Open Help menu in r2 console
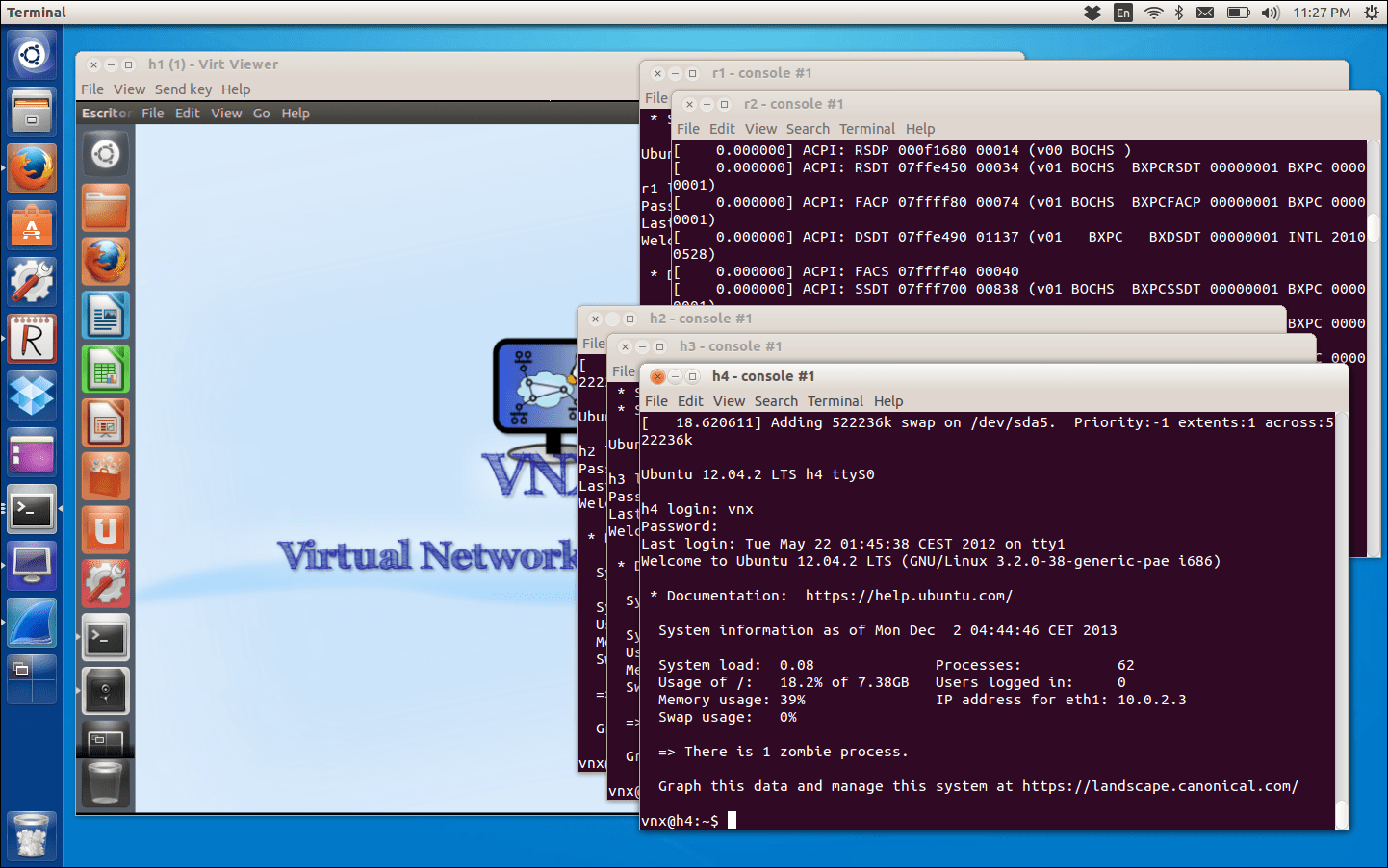 click(x=920, y=129)
